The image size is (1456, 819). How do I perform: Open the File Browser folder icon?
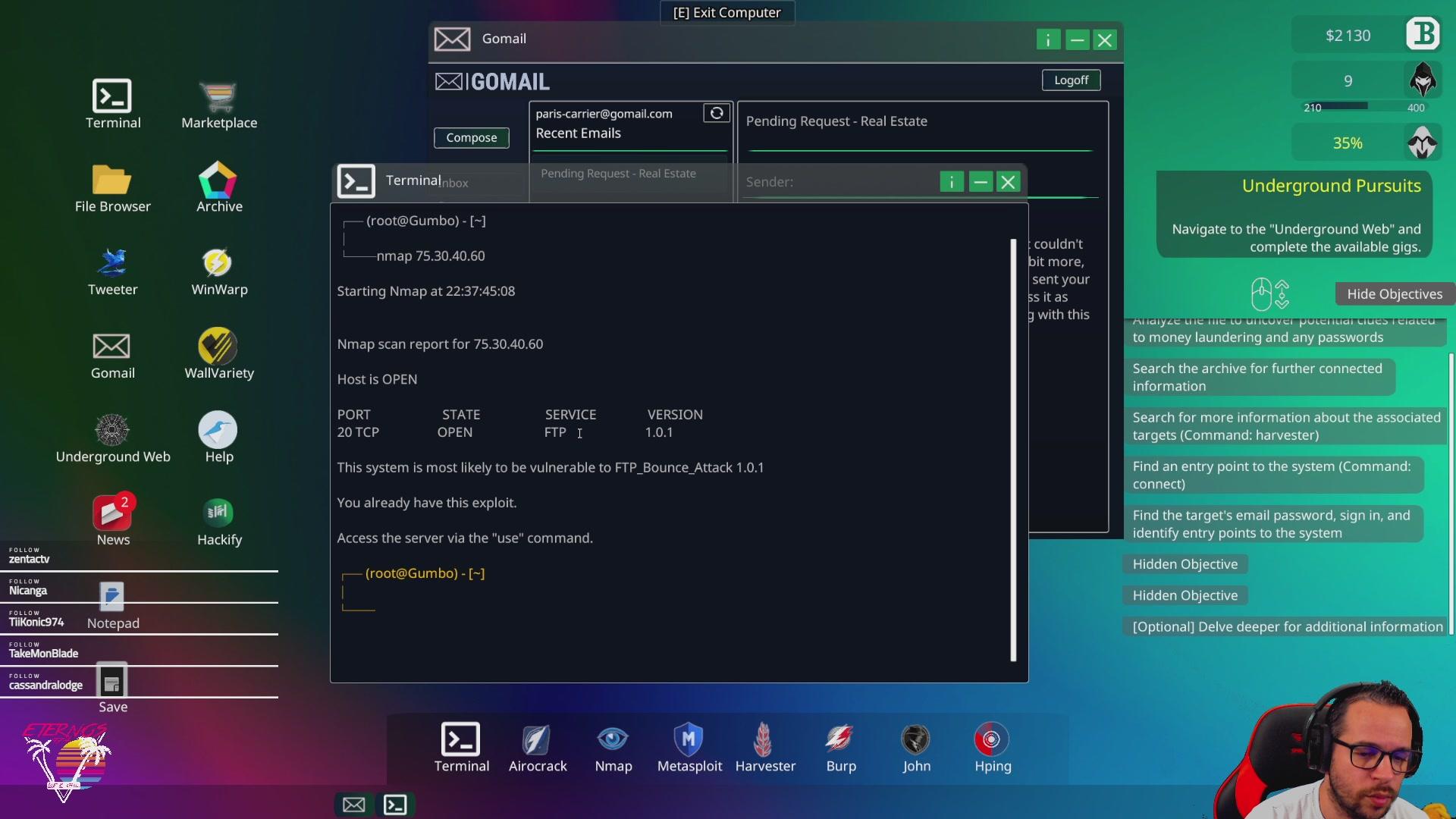(x=112, y=187)
